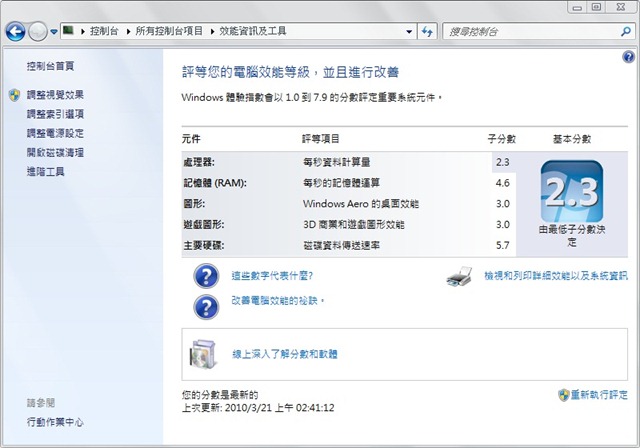
Task: Open 調整視覺效果 sidebar link
Action: point(55,95)
